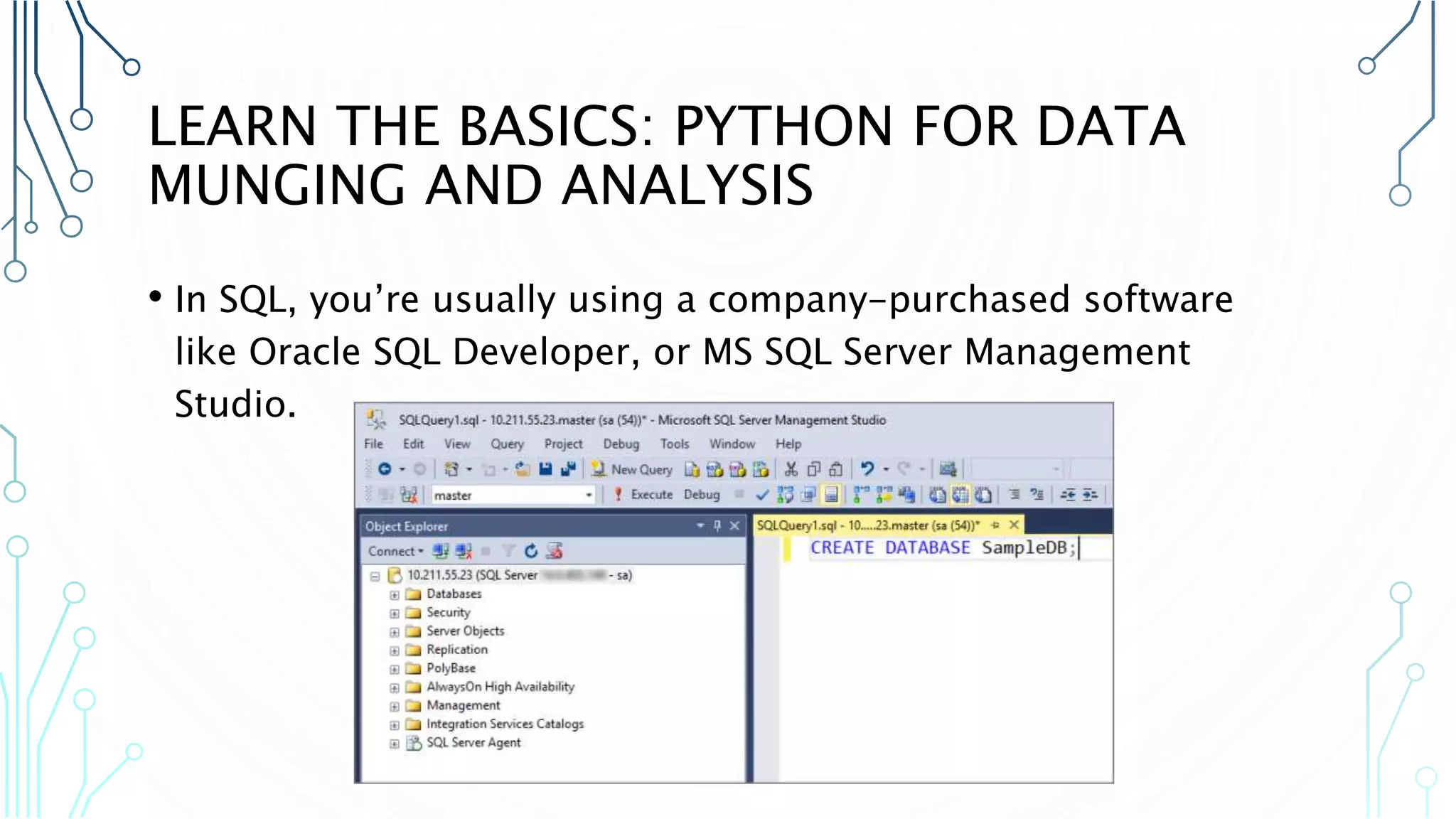The width and height of the screenshot is (1456, 819).
Task: Expand the Security folder node
Action: (x=395, y=613)
